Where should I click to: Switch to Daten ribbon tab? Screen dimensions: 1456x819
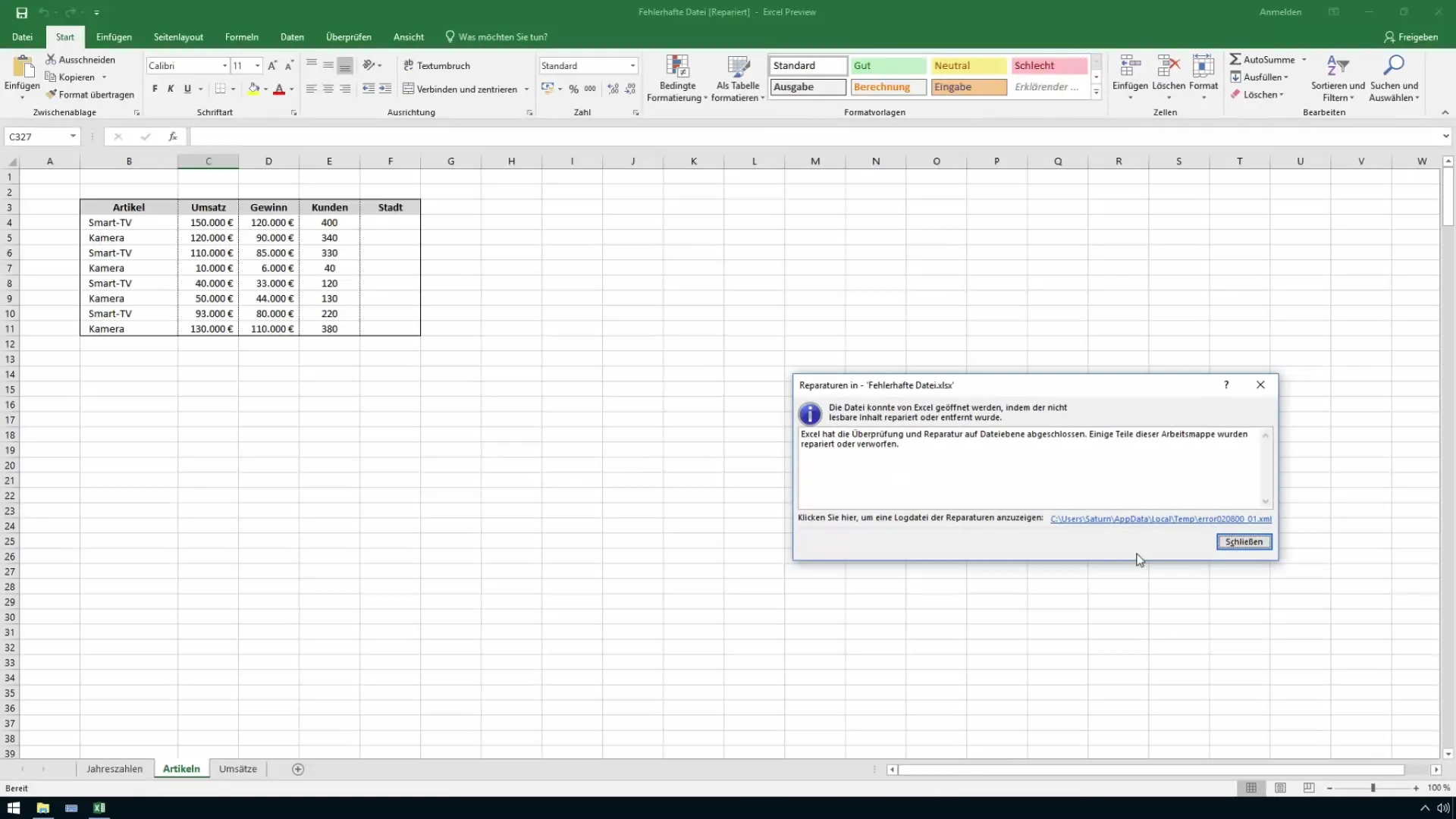tap(292, 36)
